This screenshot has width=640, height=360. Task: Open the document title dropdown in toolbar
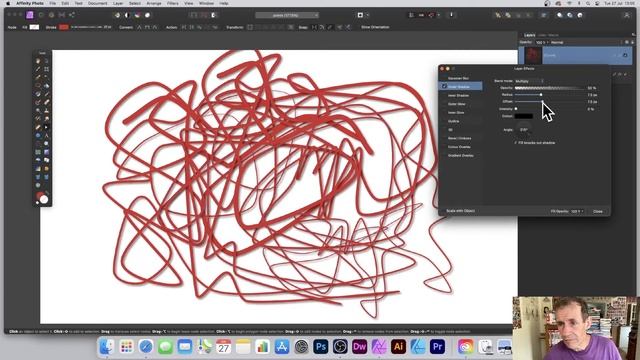tap(287, 15)
